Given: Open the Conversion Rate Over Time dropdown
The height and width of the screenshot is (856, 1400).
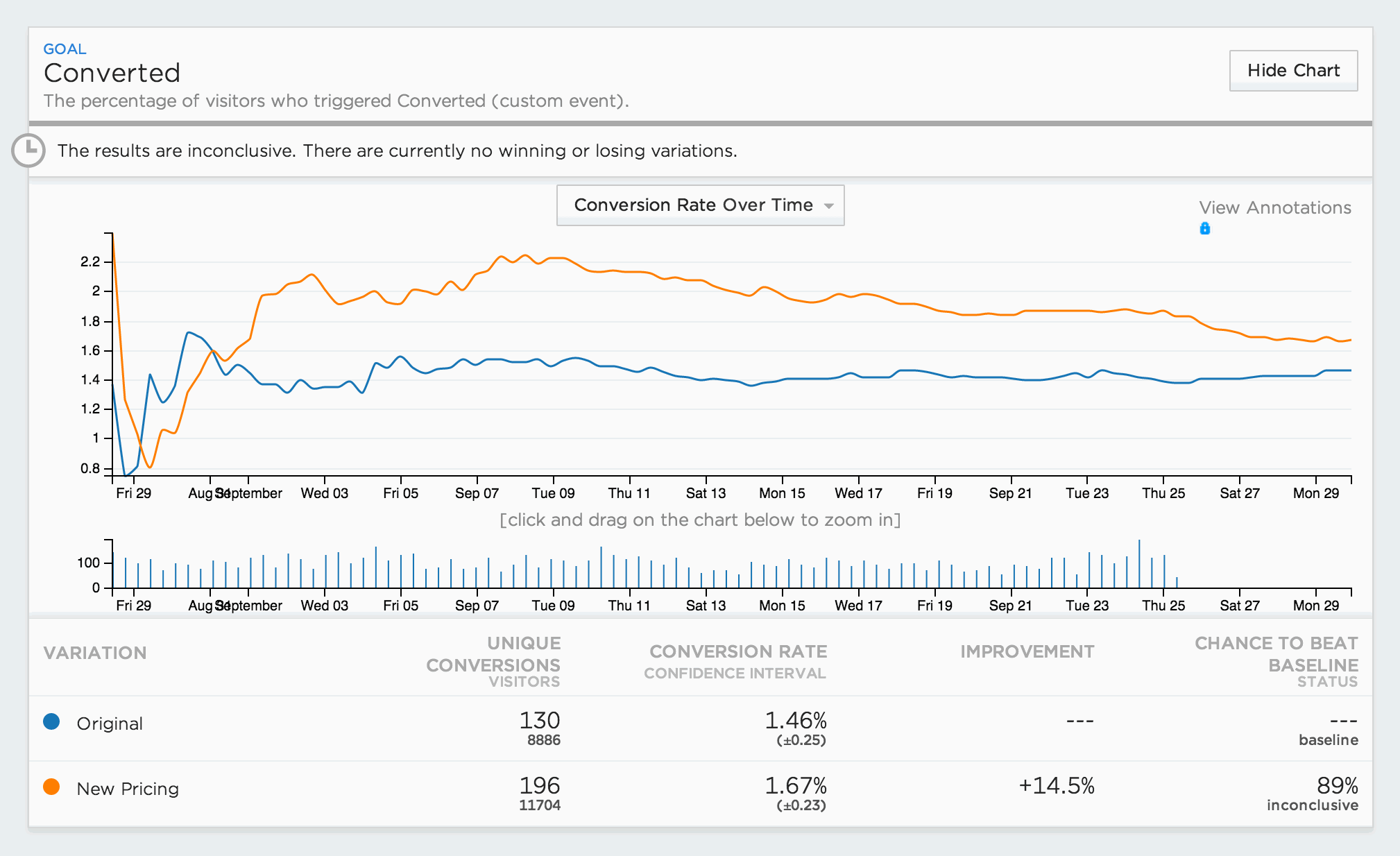Looking at the screenshot, I should (x=699, y=205).
